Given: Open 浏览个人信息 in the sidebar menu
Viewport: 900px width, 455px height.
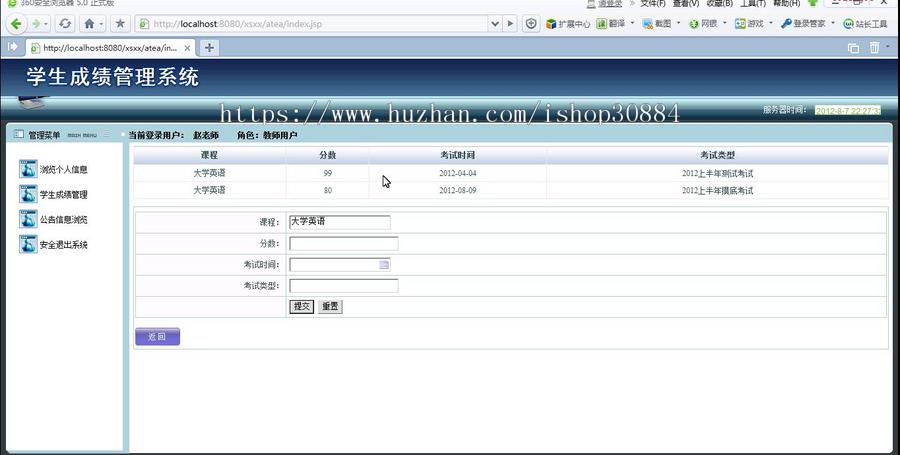Looking at the screenshot, I should (64, 169).
